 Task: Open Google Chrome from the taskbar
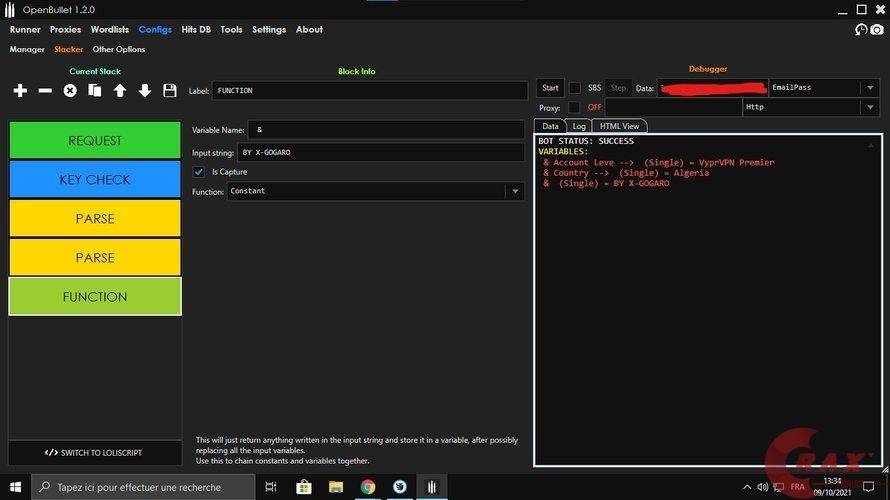tap(368, 487)
